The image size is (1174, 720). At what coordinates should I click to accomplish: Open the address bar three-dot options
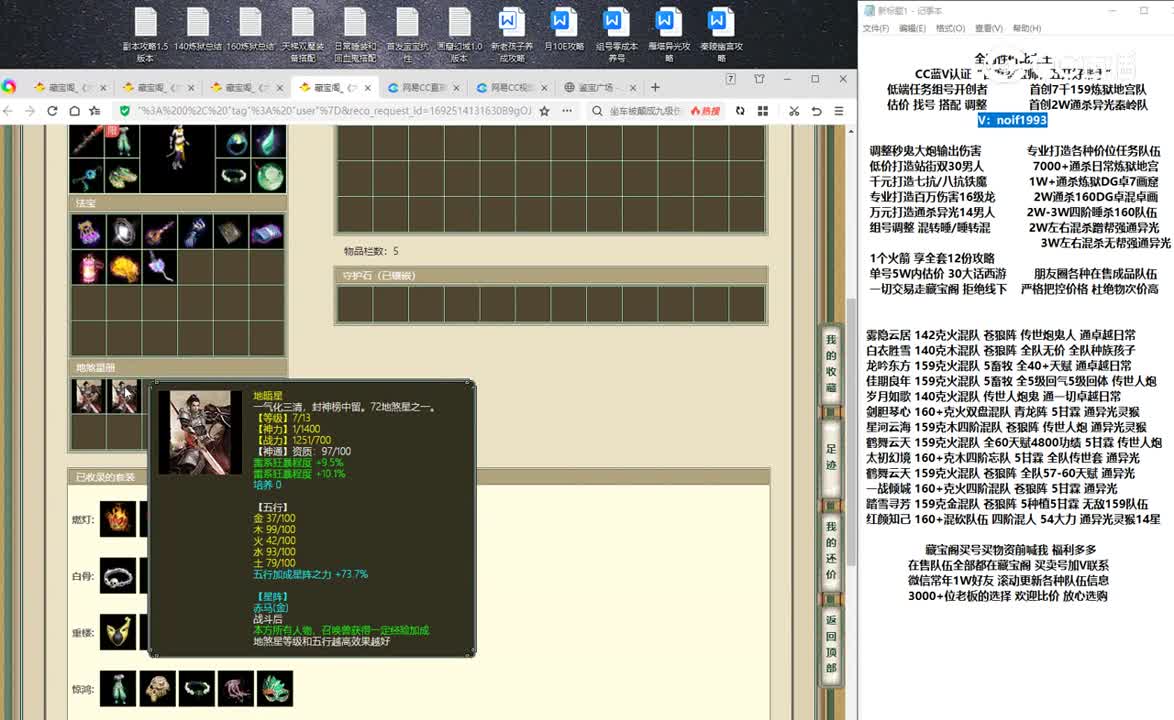[567, 111]
